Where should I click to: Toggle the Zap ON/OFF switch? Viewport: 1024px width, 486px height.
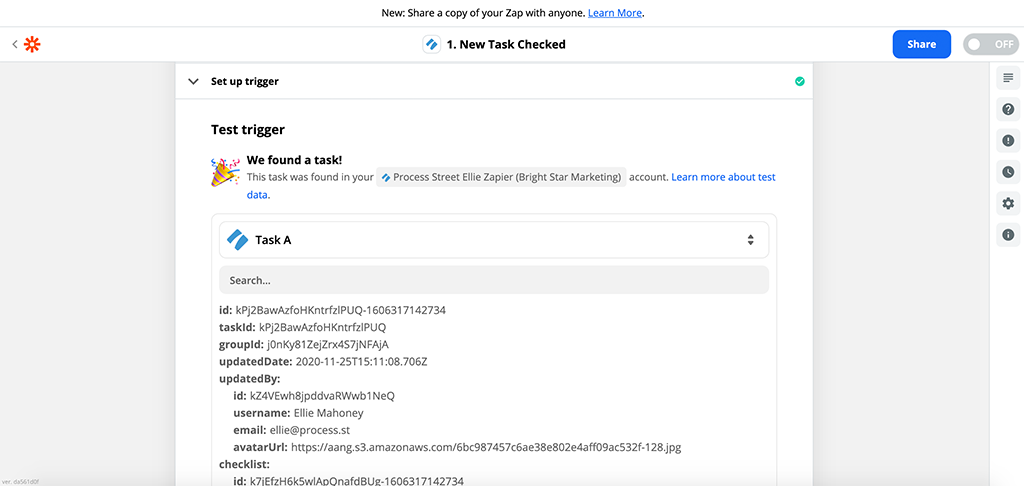(989, 44)
